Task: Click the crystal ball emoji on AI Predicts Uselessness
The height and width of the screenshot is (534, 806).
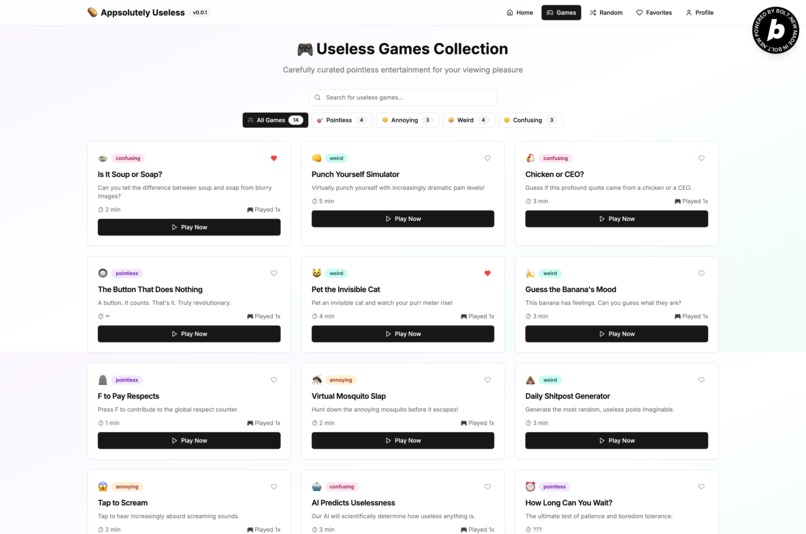Action: point(317,487)
